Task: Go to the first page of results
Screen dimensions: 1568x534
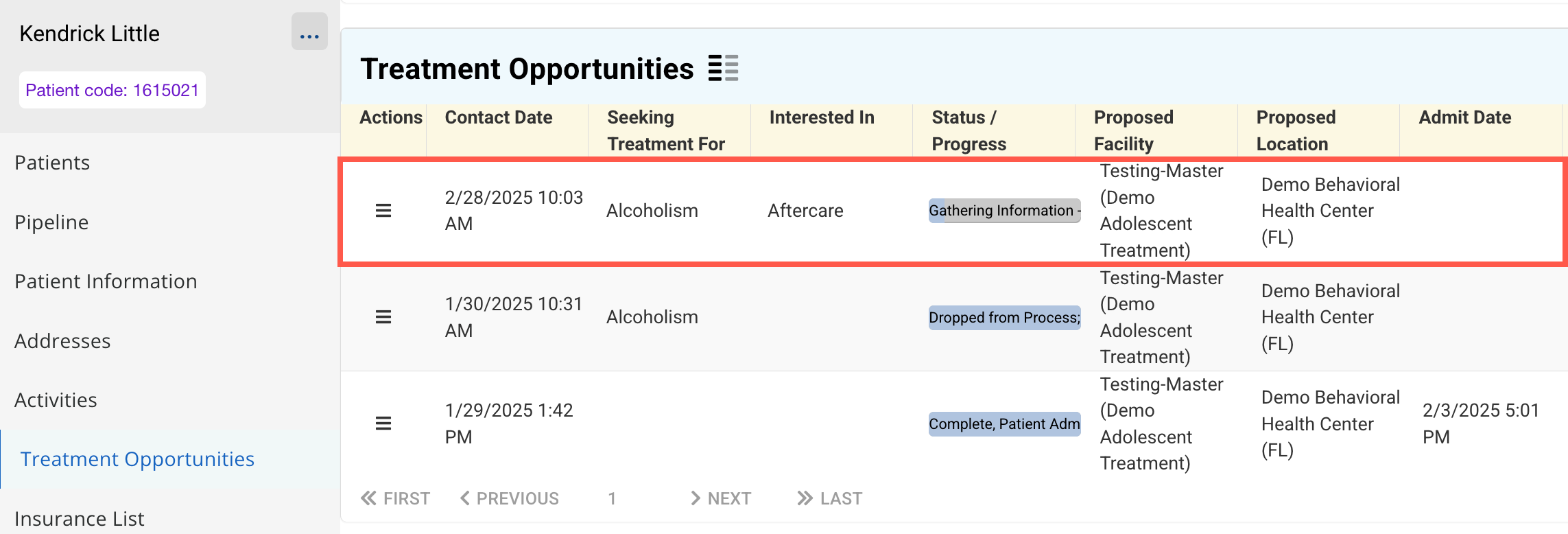Action: [396, 498]
